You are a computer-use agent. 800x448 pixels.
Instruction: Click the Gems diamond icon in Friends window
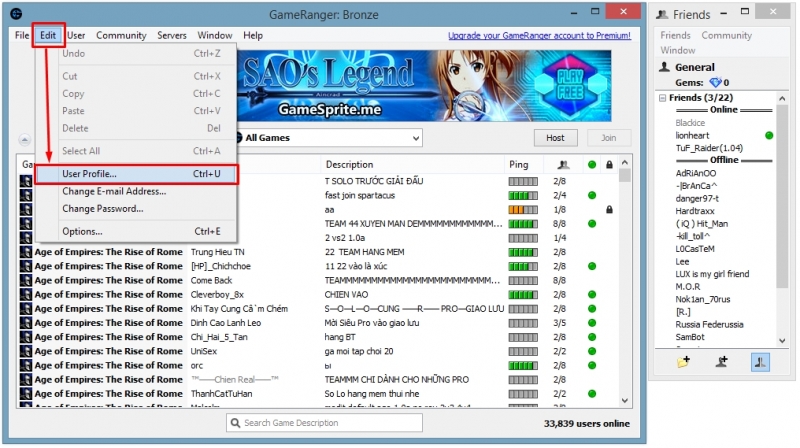(715, 82)
